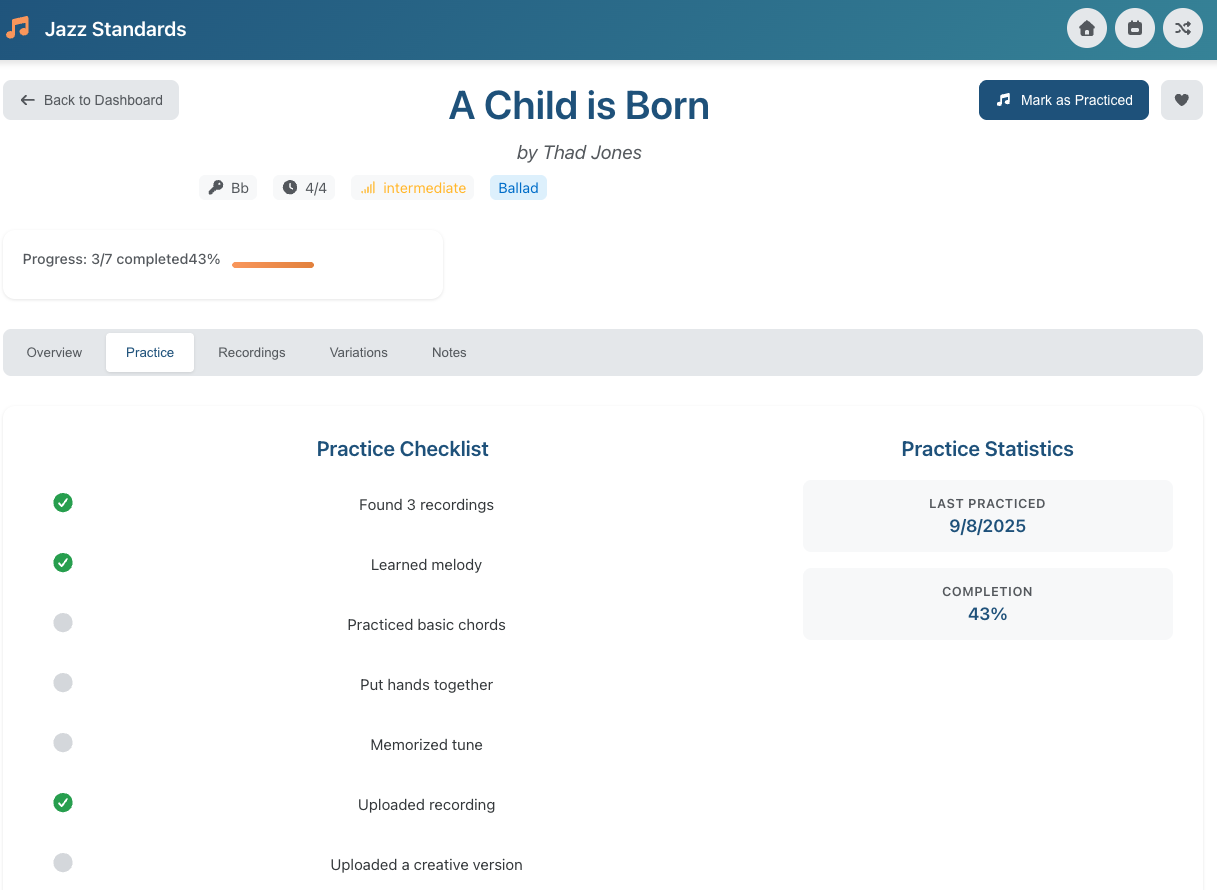This screenshot has height=890, width=1217.
Task: Open the Variations tab
Action: [358, 353]
